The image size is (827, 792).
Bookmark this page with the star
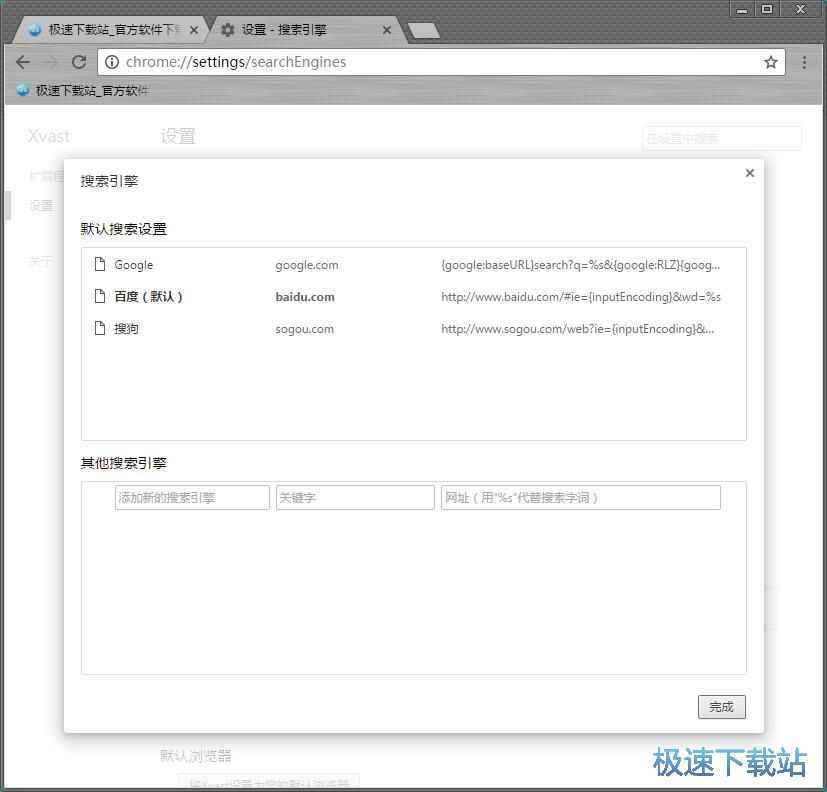click(771, 62)
